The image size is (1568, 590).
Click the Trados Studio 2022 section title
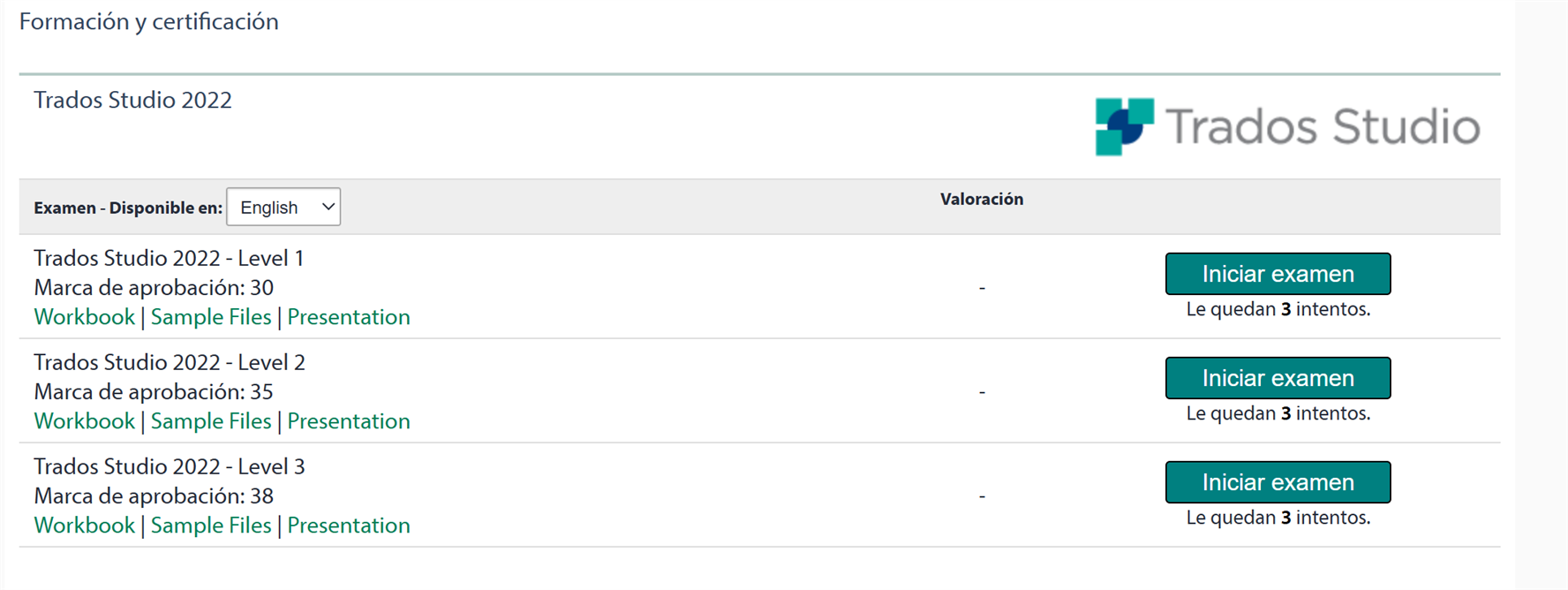click(132, 100)
